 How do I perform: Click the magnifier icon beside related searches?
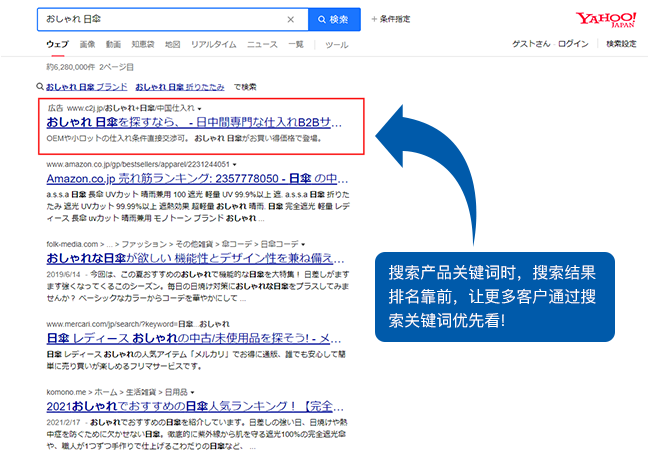40,87
